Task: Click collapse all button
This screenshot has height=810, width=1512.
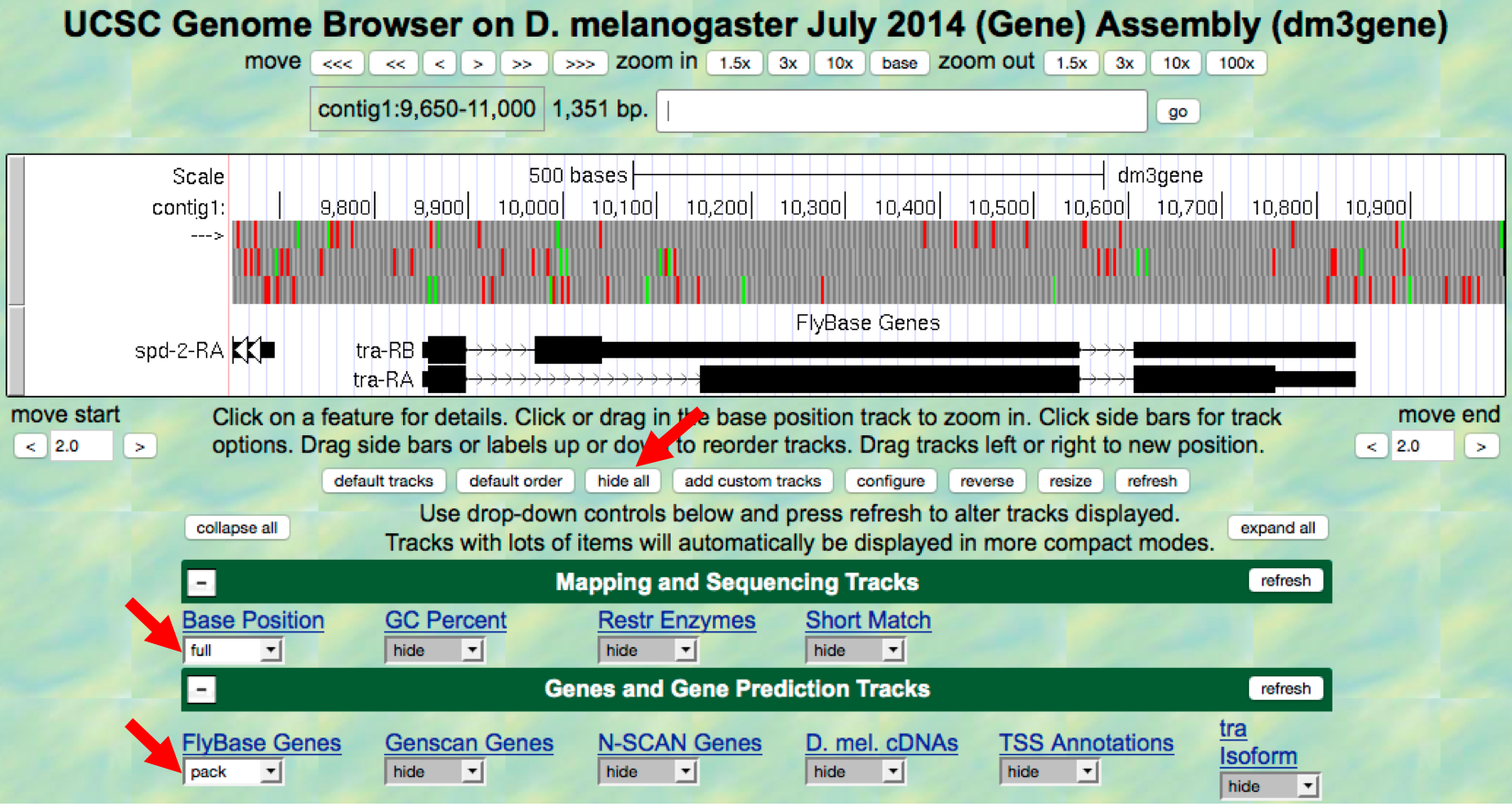Action: pos(236,528)
